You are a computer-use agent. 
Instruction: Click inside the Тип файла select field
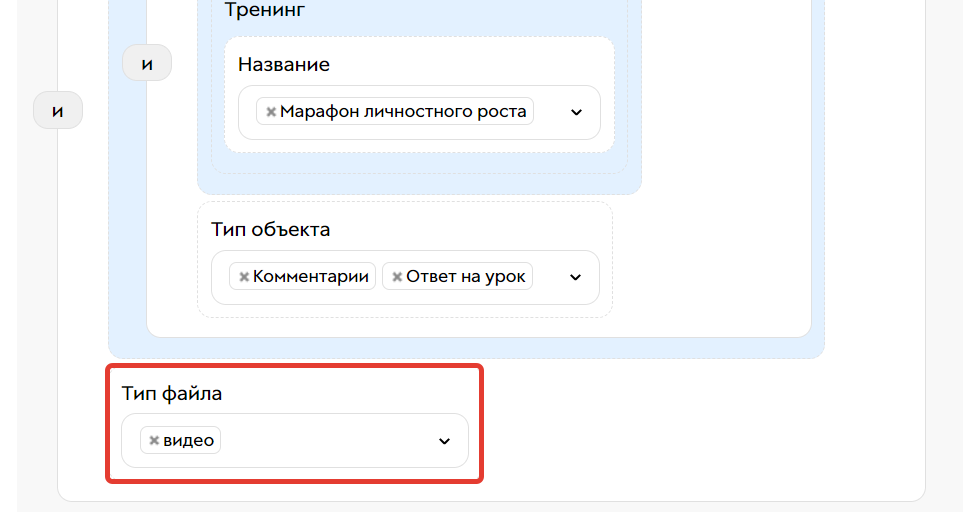tap(295, 441)
